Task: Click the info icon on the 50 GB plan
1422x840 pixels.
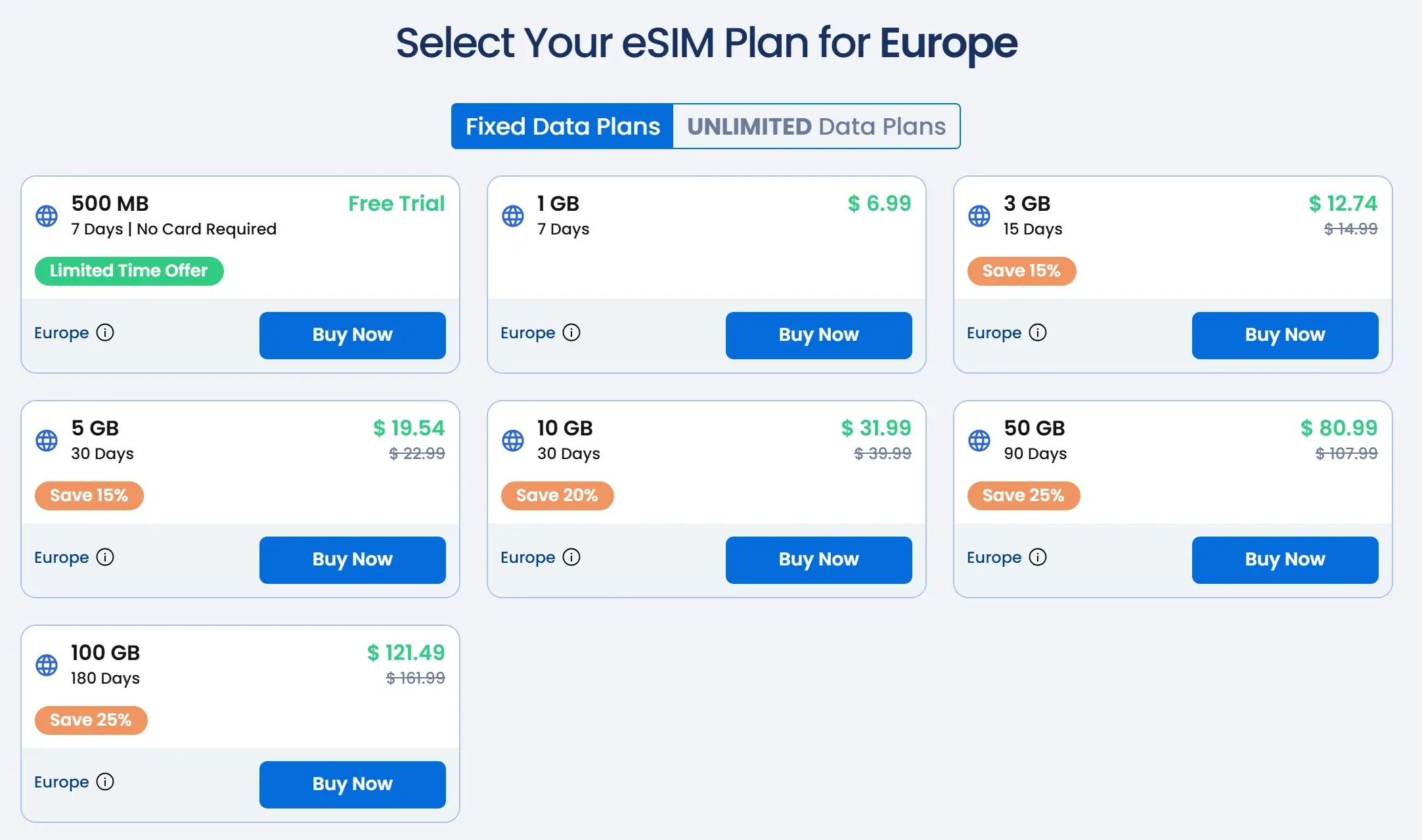Action: (1038, 557)
